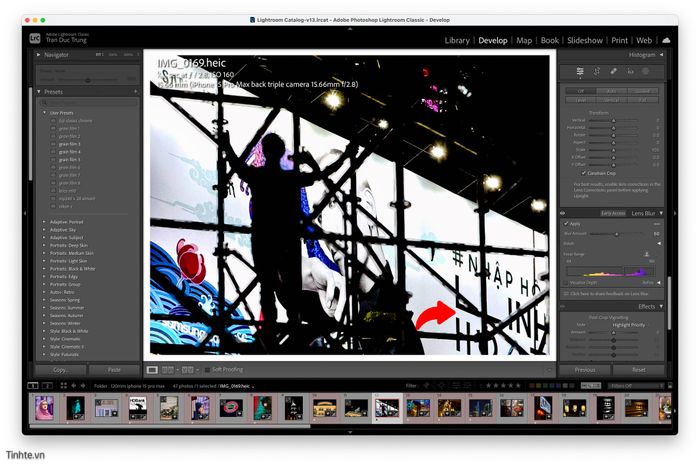700x464 pixels.
Task: Click the flagged filter icon
Action: [426, 385]
